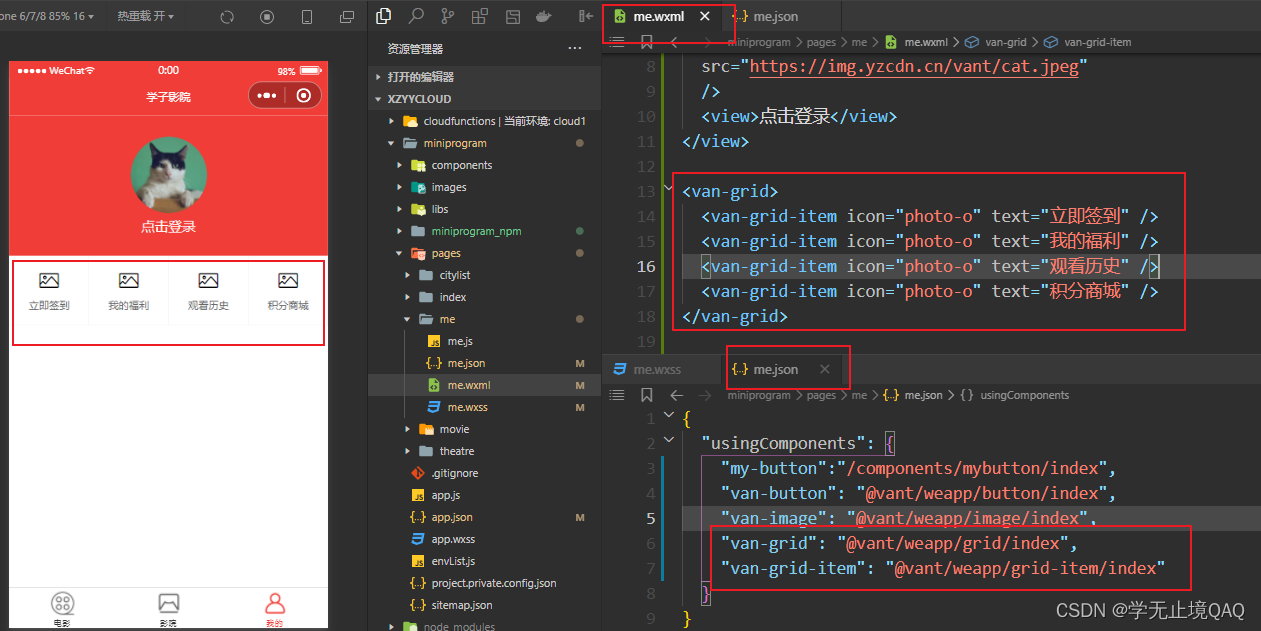
Task: Click the stop simulator icon
Action: [x=267, y=17]
